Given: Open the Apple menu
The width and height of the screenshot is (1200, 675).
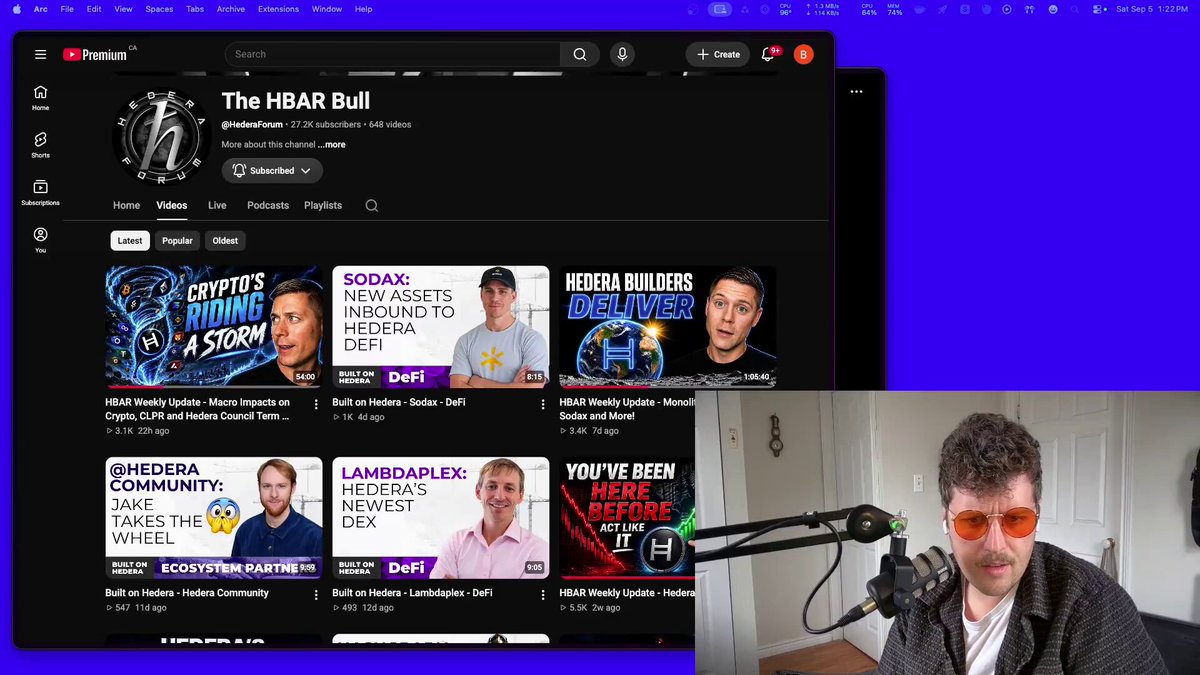Looking at the screenshot, I should (17, 9).
